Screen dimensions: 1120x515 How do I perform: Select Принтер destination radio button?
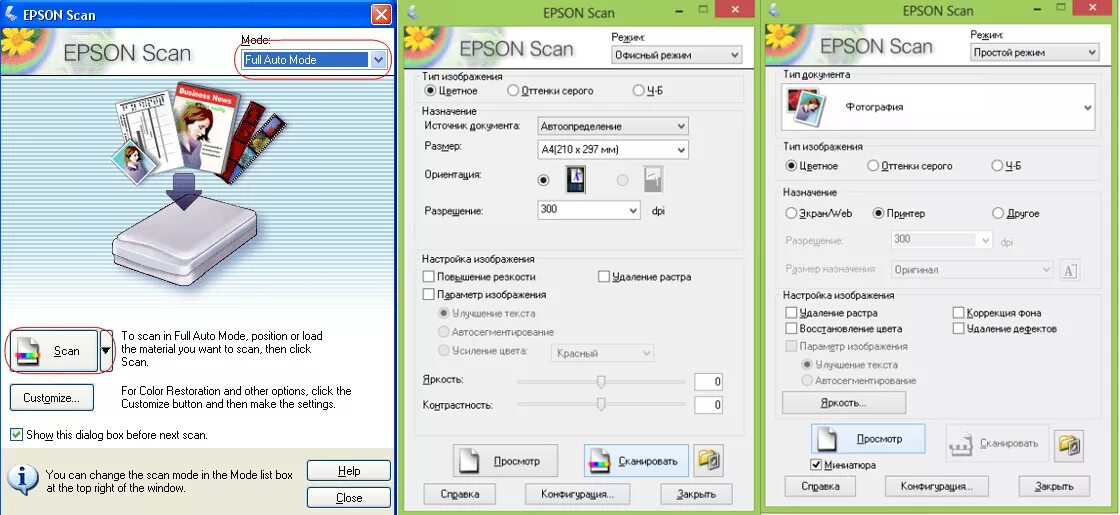(878, 213)
